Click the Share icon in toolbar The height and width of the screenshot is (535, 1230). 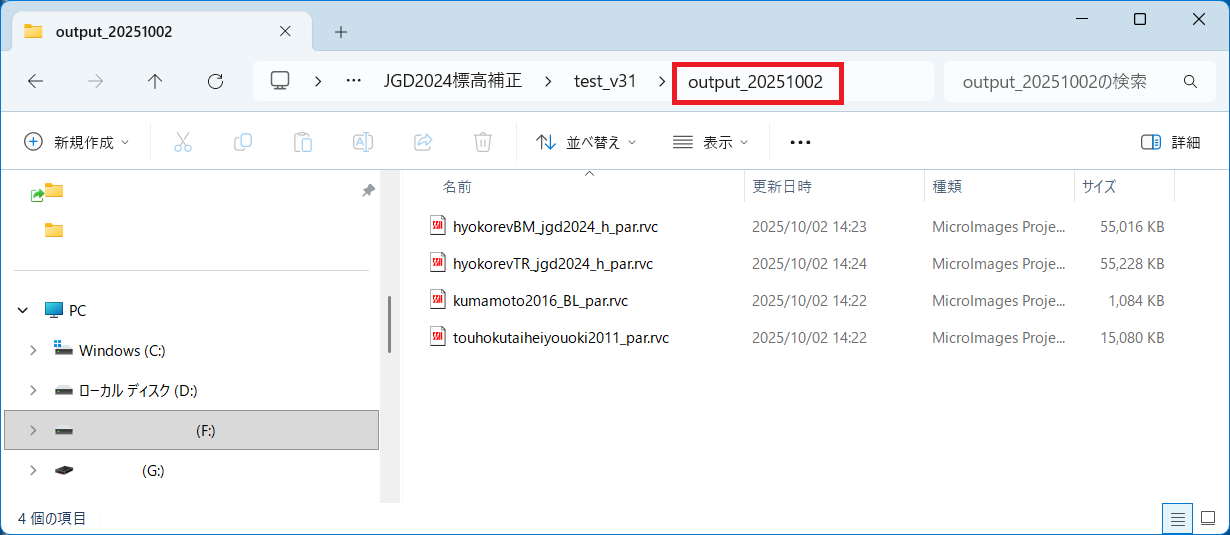click(423, 142)
